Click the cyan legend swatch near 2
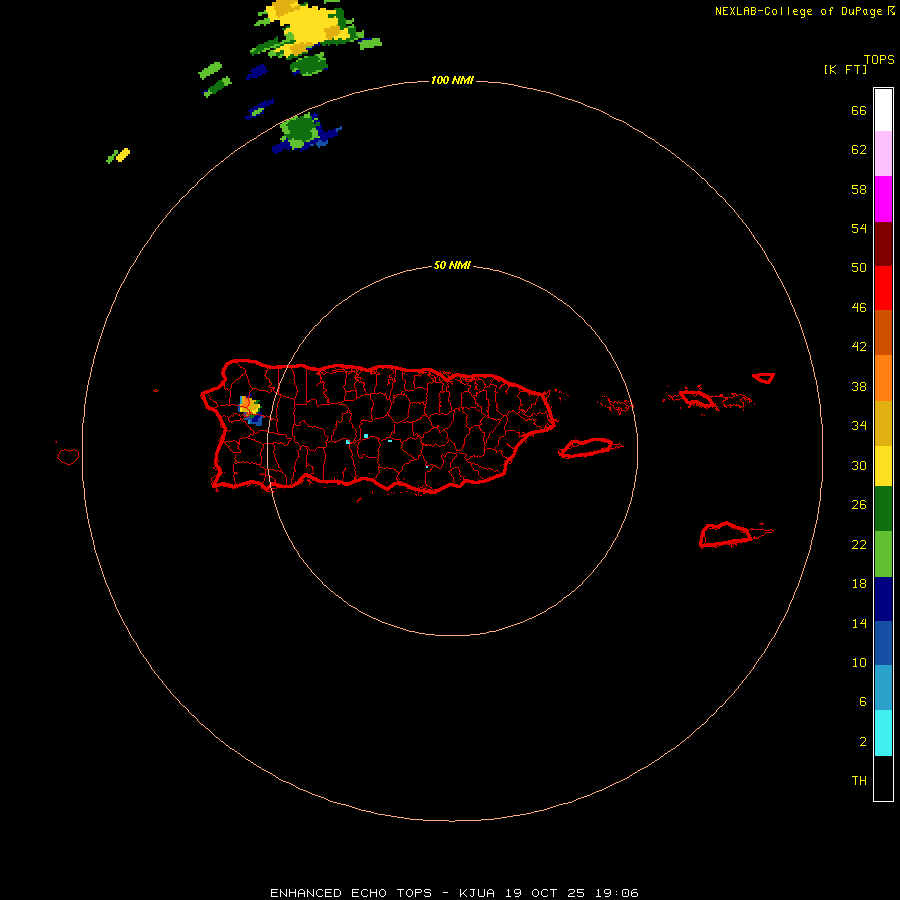Viewport: 900px width, 900px height. (883, 733)
